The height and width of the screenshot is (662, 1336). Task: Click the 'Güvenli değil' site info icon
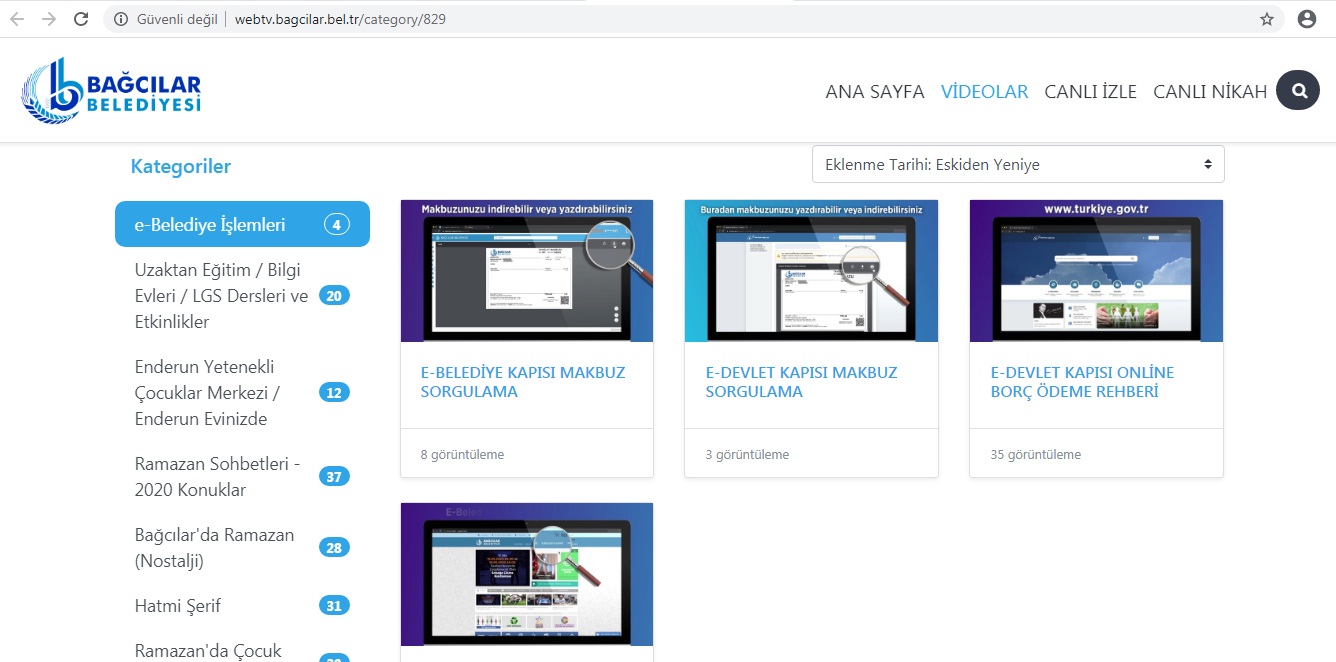121,19
